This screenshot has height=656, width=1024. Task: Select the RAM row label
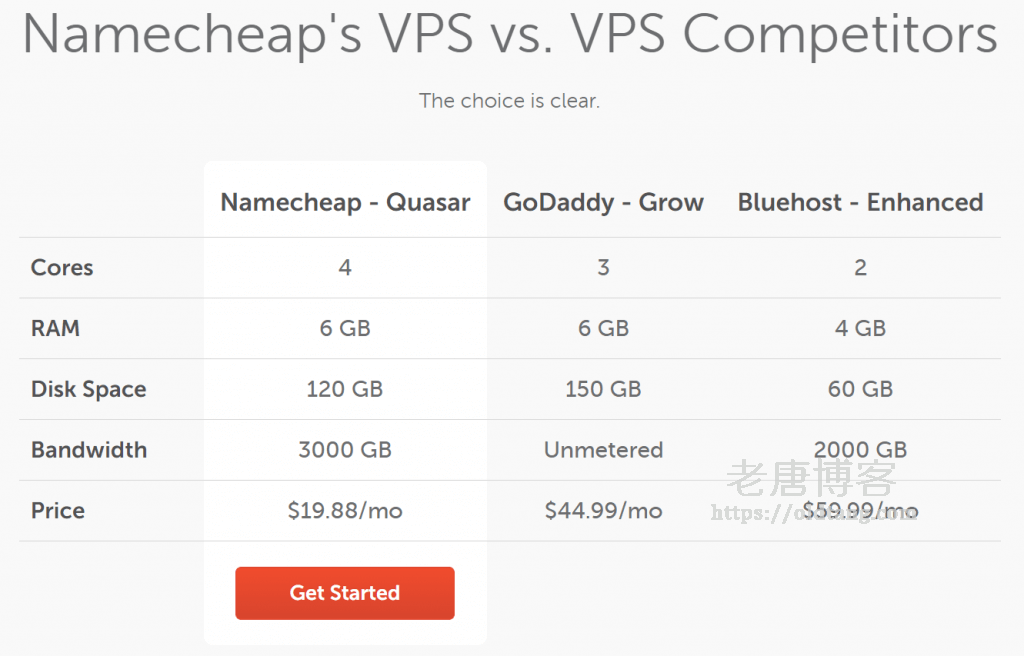[55, 329]
